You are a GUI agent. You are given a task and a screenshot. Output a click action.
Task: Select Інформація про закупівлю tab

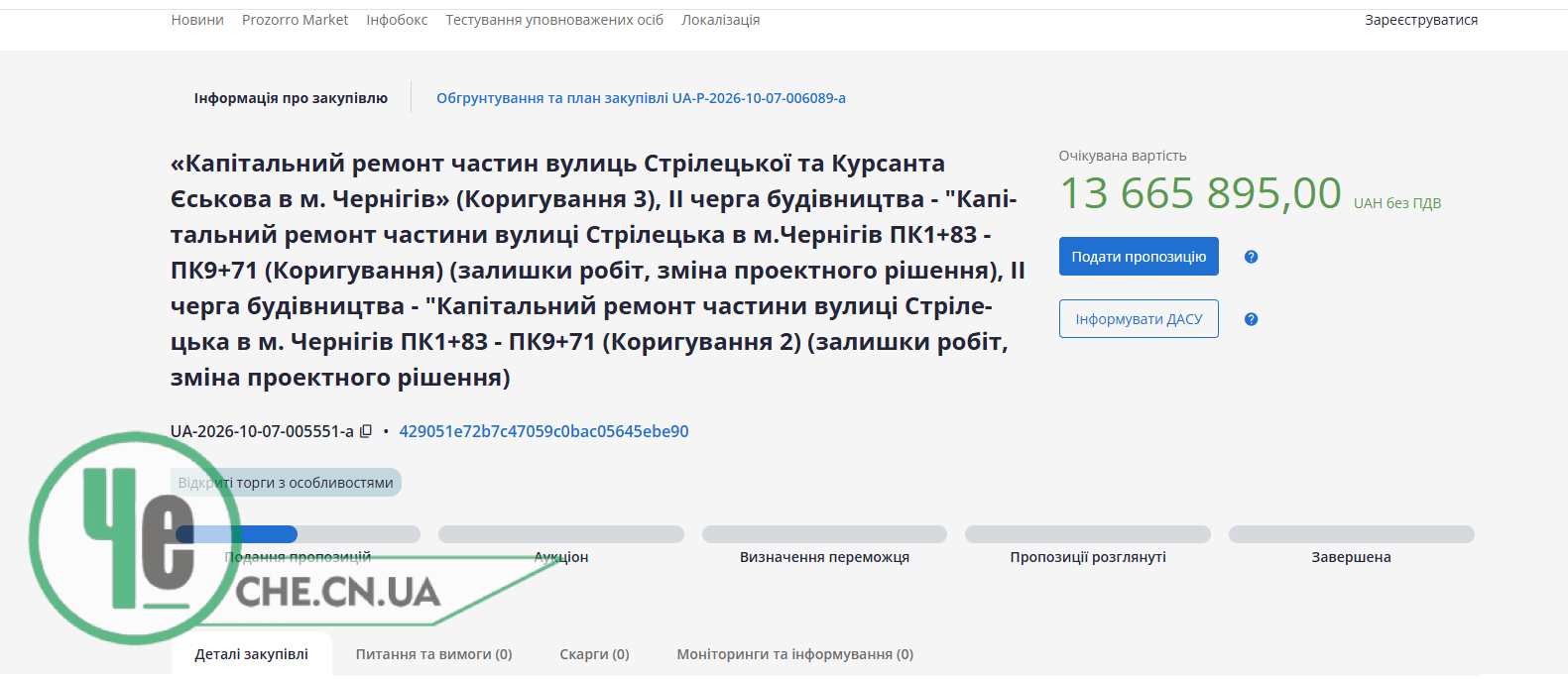pyautogui.click(x=291, y=98)
